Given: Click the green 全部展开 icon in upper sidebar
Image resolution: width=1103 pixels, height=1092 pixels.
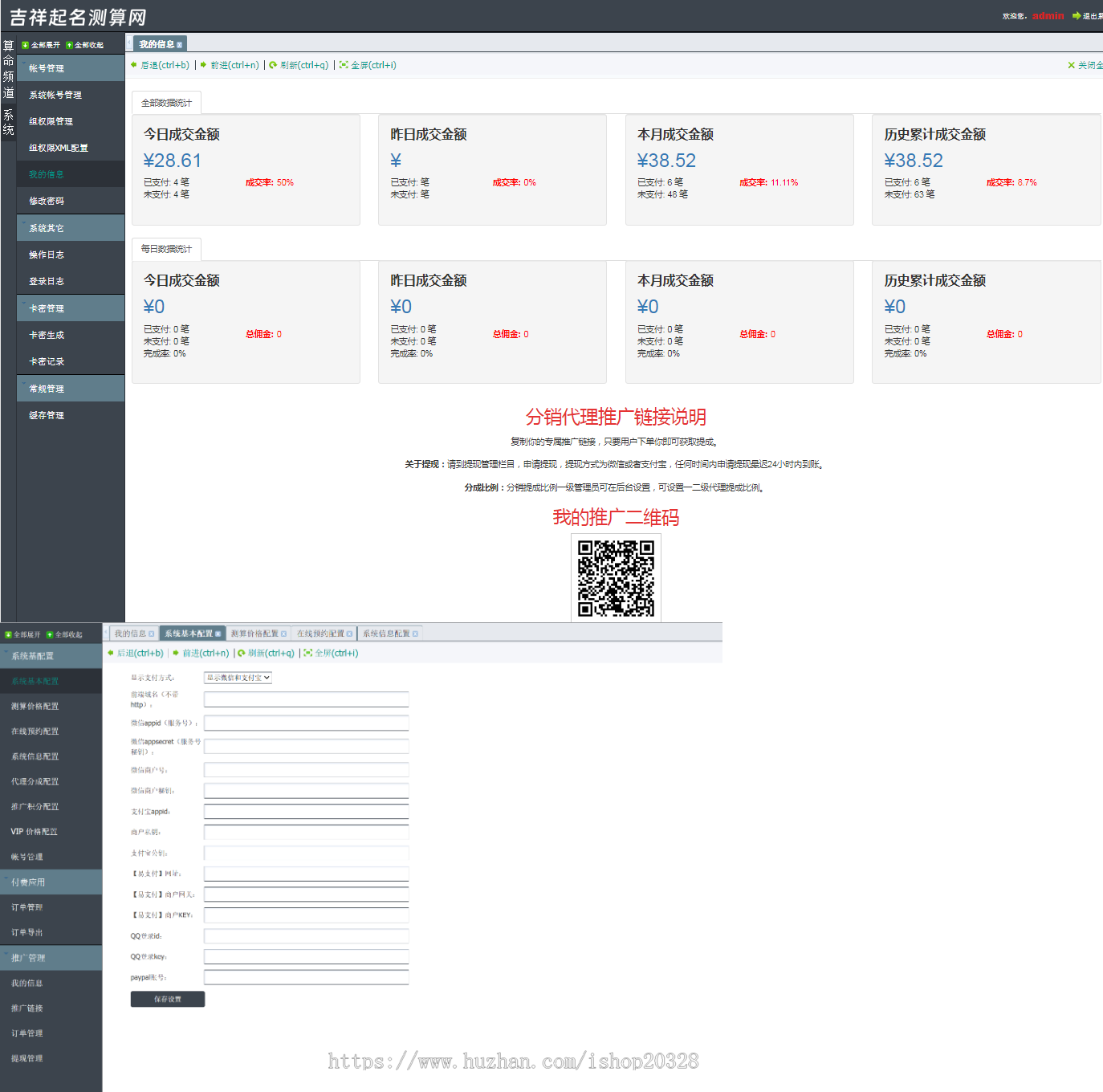Looking at the screenshot, I should point(25,45).
